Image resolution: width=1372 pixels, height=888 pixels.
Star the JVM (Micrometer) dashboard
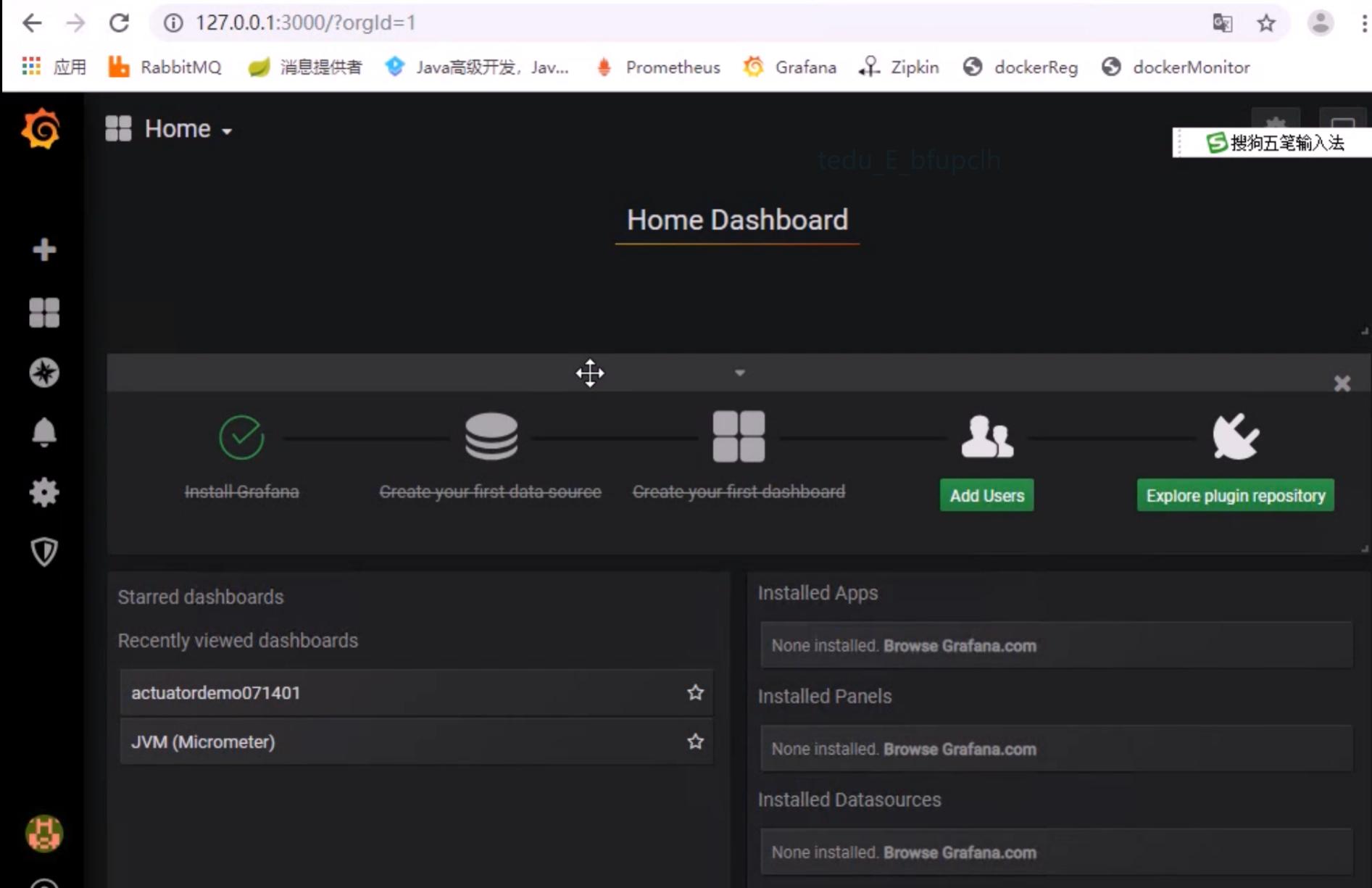(x=695, y=742)
